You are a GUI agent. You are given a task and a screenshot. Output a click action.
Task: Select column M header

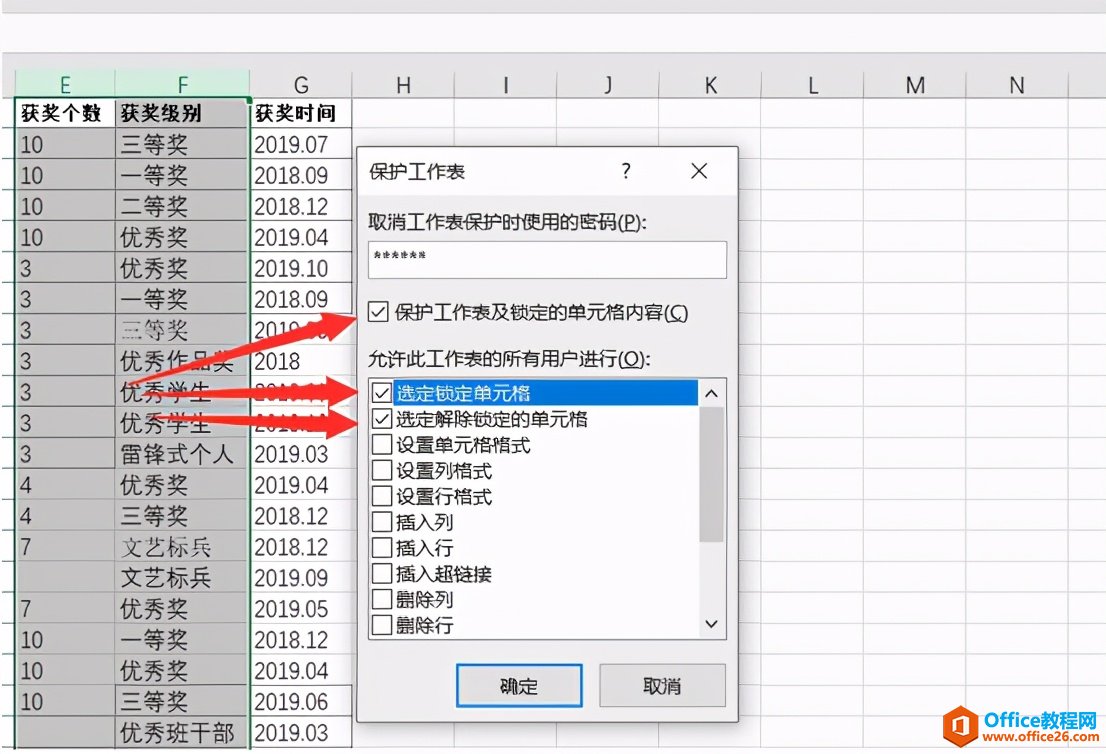[x=915, y=84]
